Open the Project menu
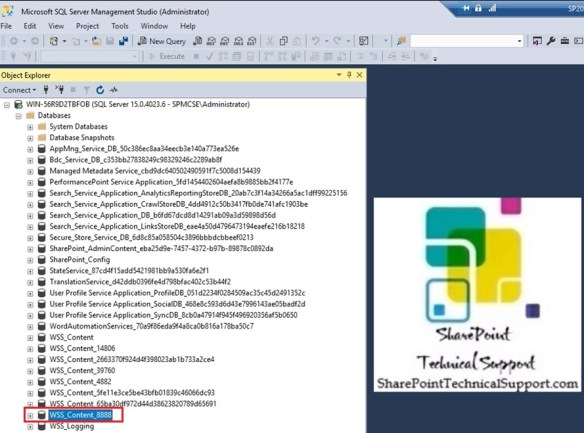 click(88, 26)
